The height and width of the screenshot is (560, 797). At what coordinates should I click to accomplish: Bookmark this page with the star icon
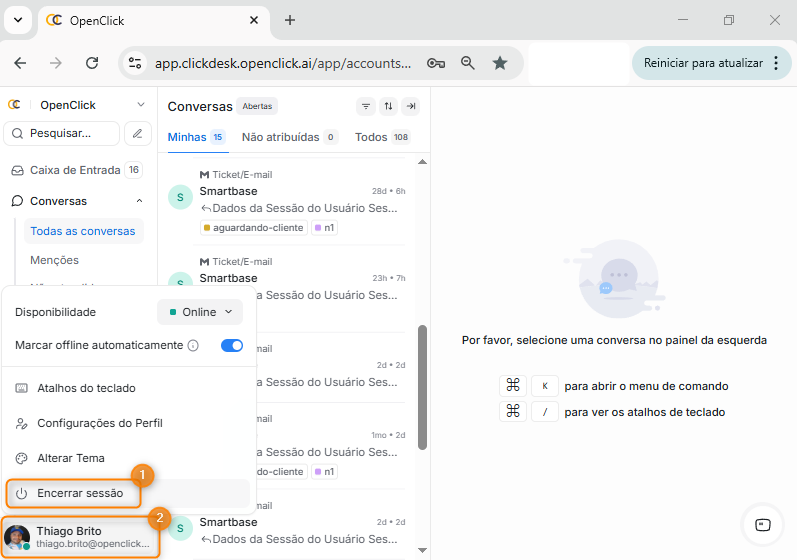coord(500,63)
